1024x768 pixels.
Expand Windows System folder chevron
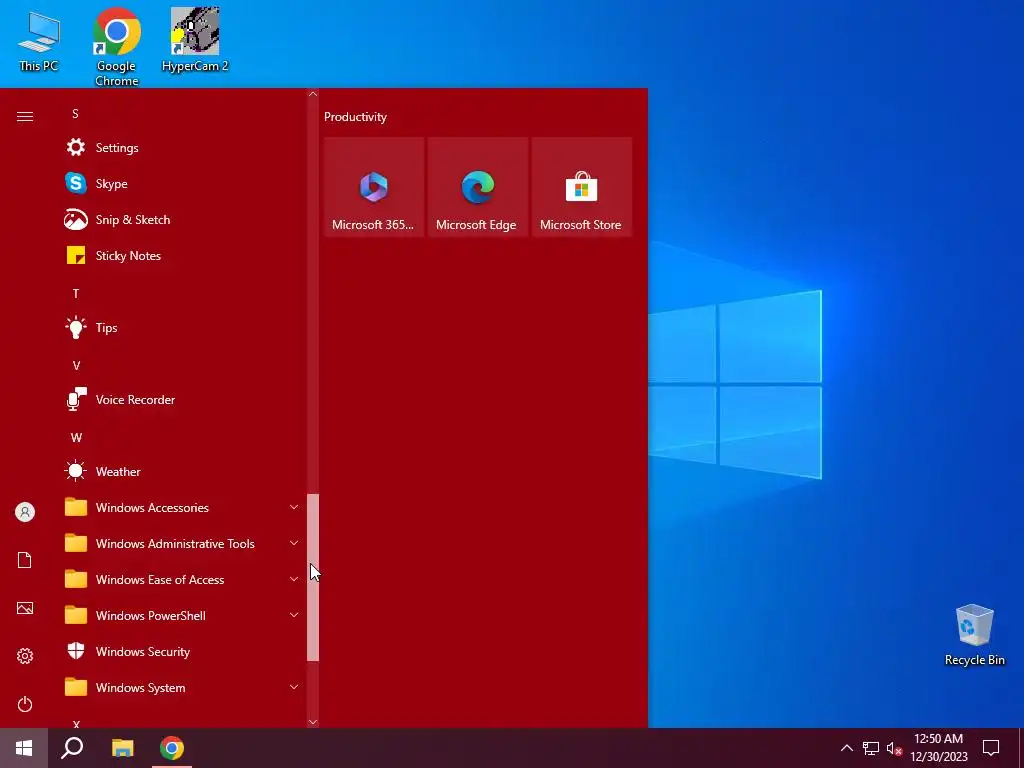point(294,686)
